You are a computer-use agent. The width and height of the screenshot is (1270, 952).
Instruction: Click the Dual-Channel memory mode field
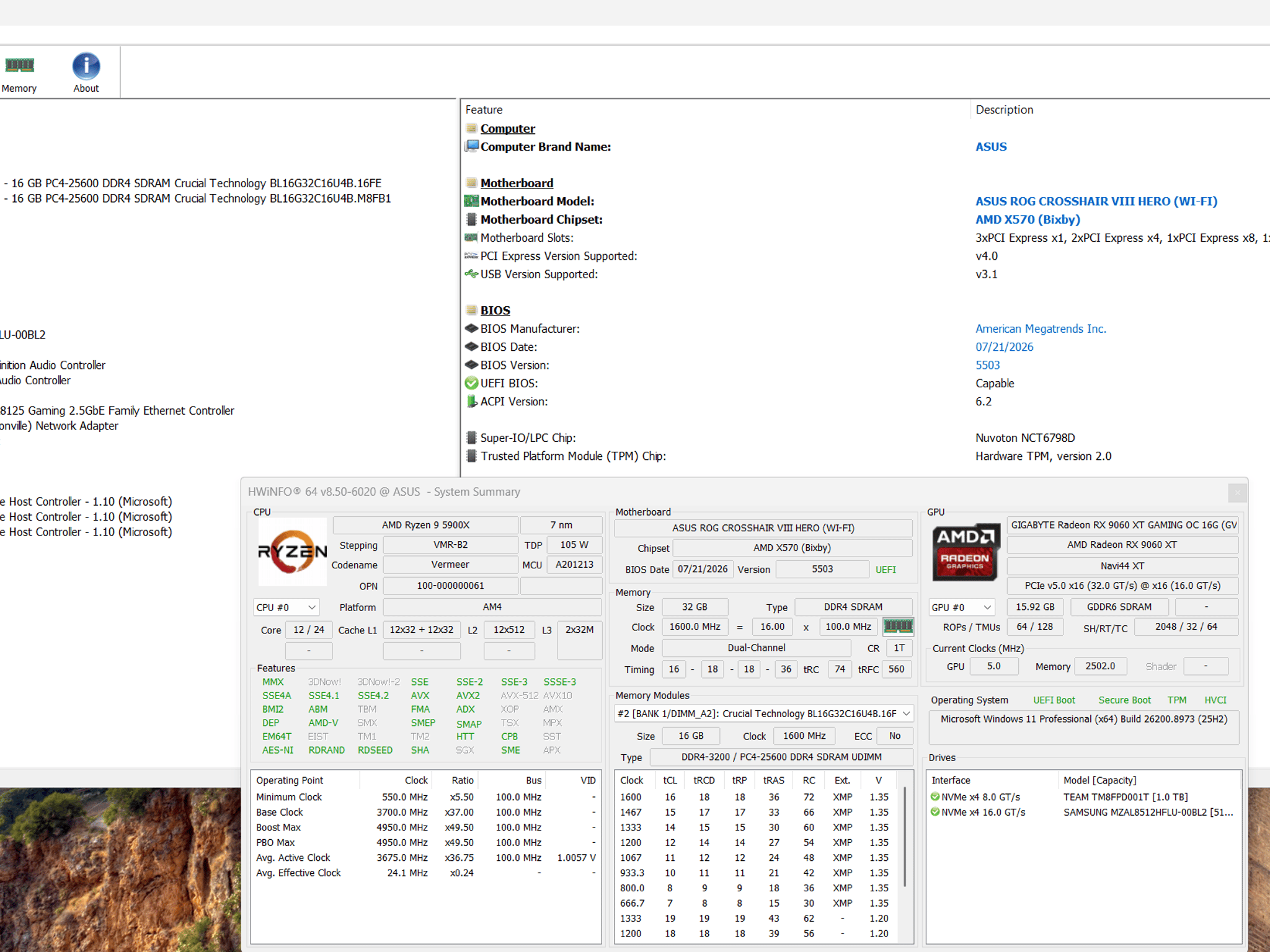(757, 648)
